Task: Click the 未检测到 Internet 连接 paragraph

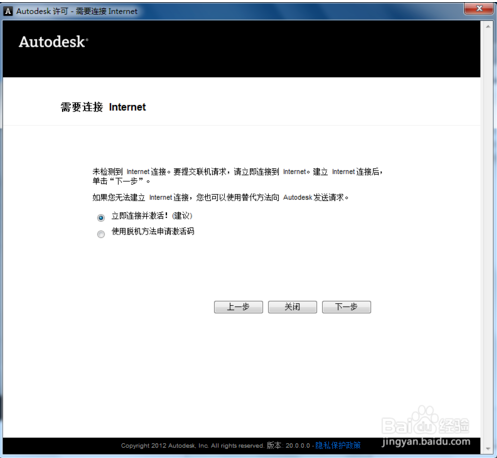Action: [237, 176]
